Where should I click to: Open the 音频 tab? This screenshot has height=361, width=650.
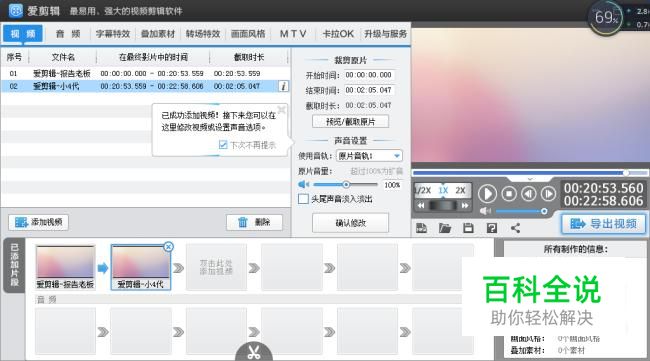[68, 34]
